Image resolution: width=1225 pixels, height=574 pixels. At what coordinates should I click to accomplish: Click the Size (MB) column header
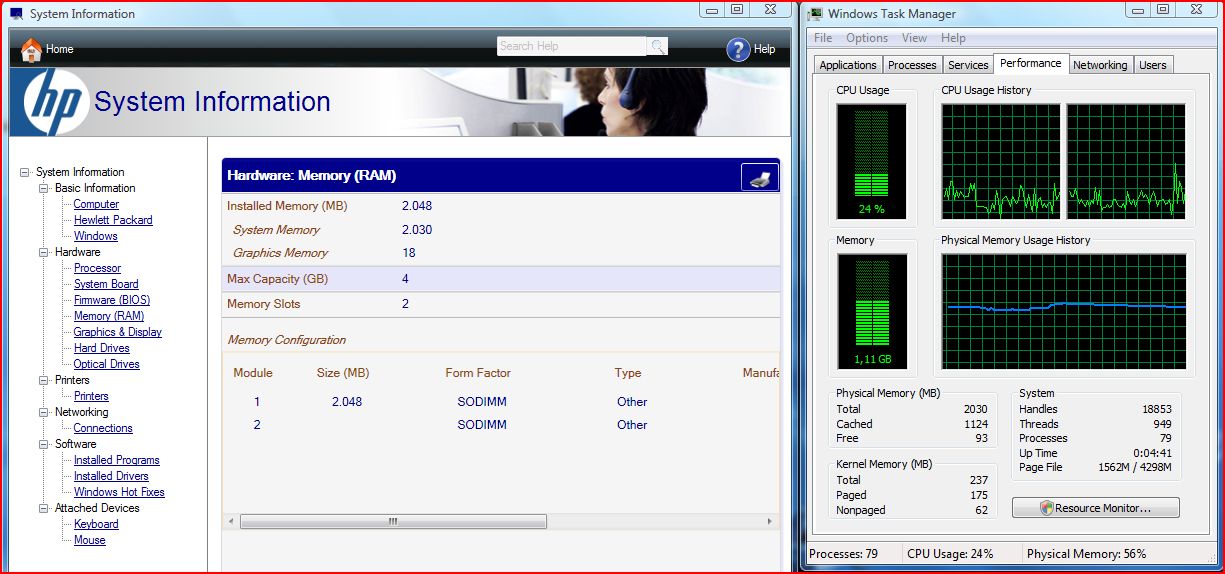tap(344, 373)
